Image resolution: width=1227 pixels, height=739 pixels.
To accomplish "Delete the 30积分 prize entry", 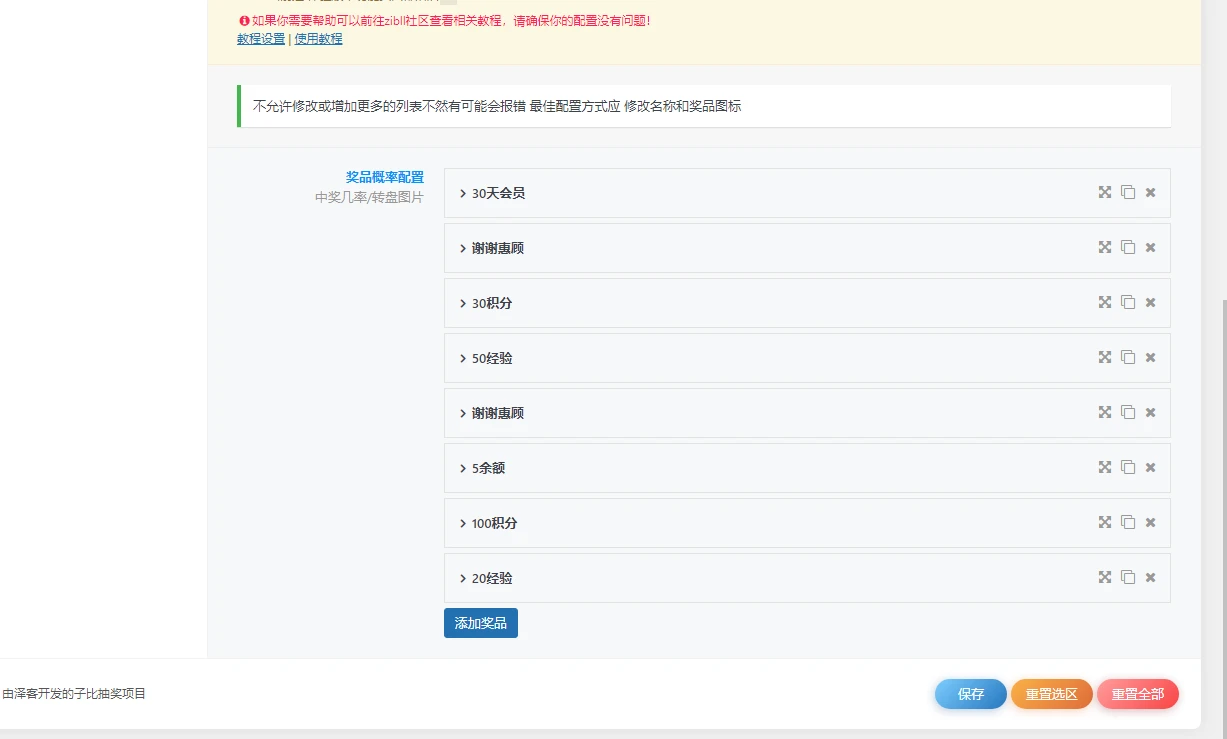I will point(1151,302).
